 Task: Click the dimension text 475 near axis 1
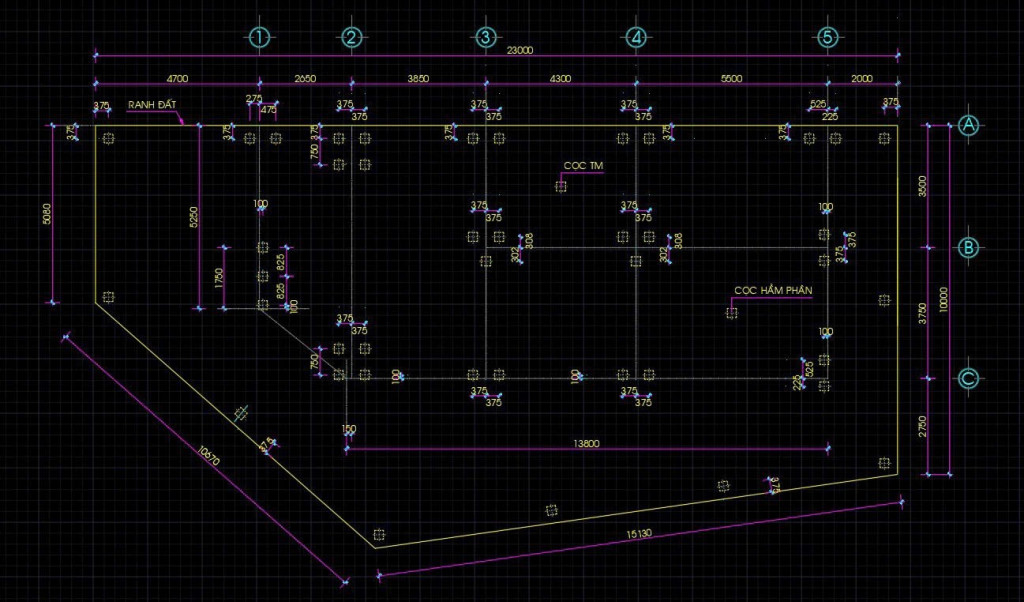point(268,110)
